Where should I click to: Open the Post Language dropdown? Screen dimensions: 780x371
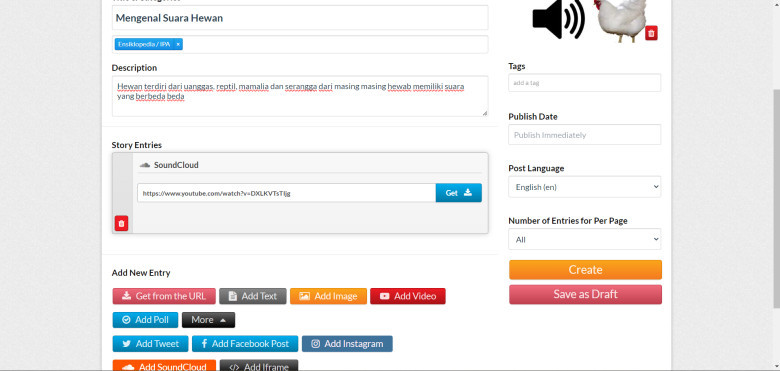585,187
